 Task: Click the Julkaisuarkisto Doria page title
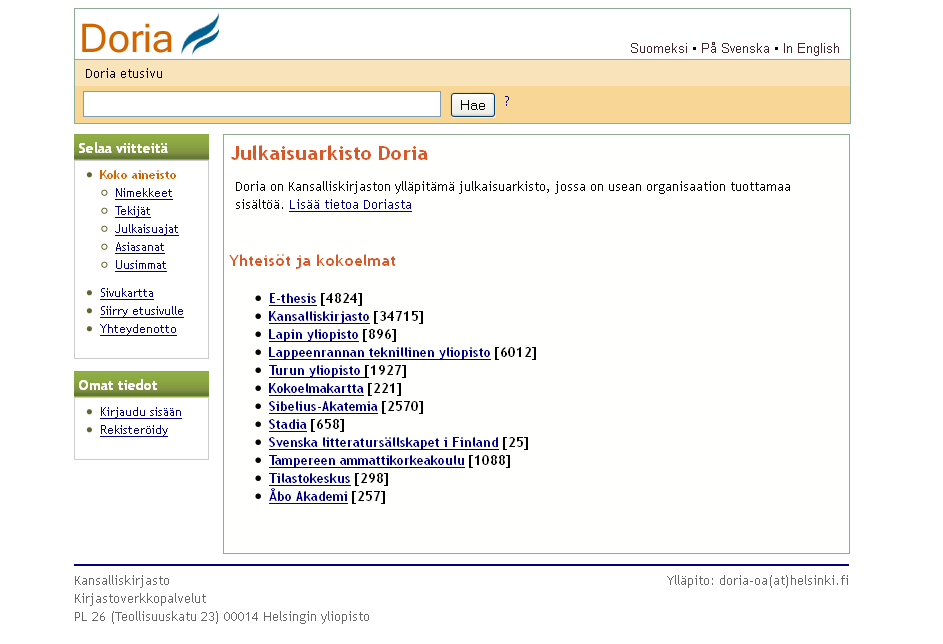330,153
